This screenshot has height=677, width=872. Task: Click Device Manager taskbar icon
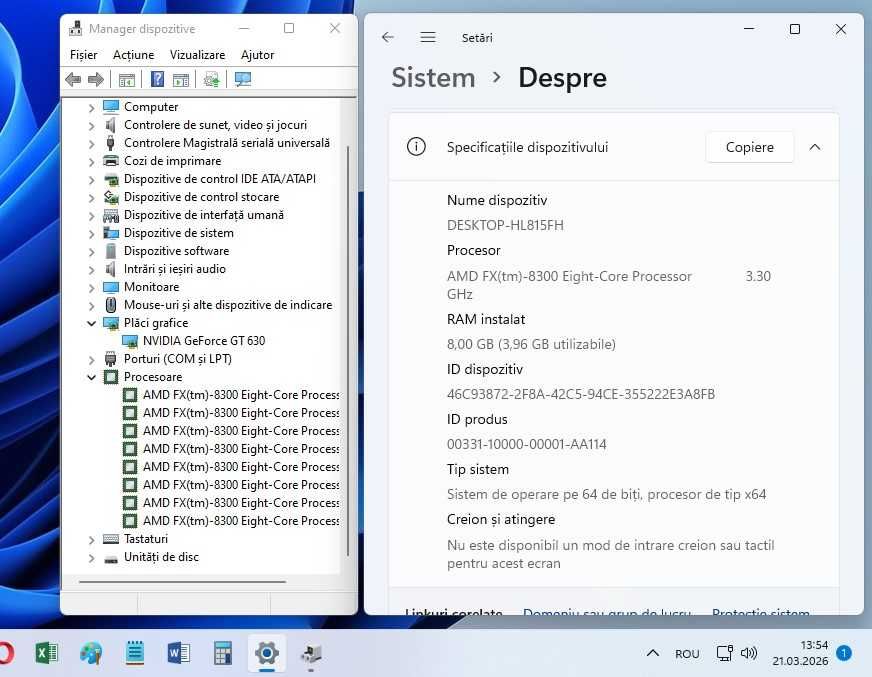pos(311,654)
